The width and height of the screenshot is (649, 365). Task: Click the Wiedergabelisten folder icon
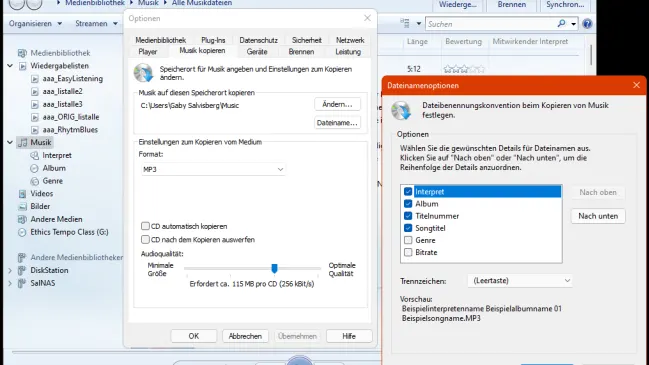click(x=23, y=66)
